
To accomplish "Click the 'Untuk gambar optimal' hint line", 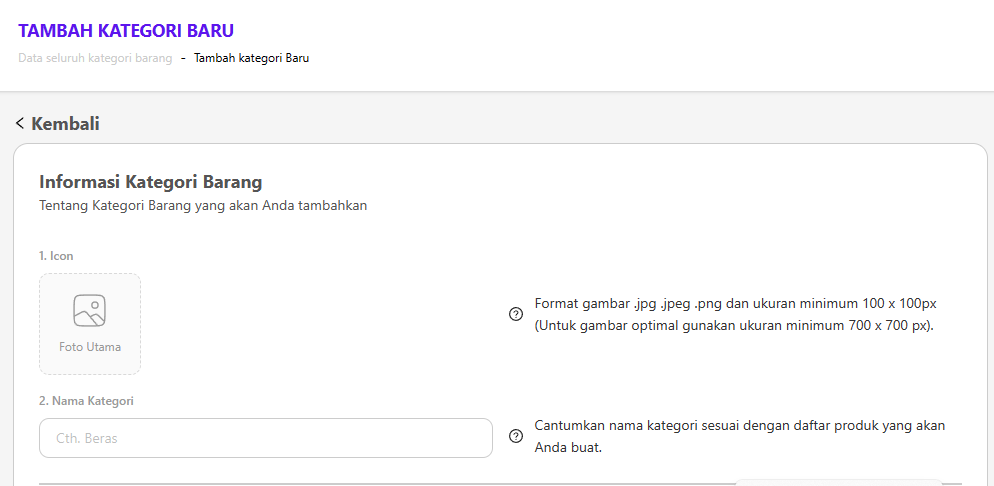I will [734, 325].
